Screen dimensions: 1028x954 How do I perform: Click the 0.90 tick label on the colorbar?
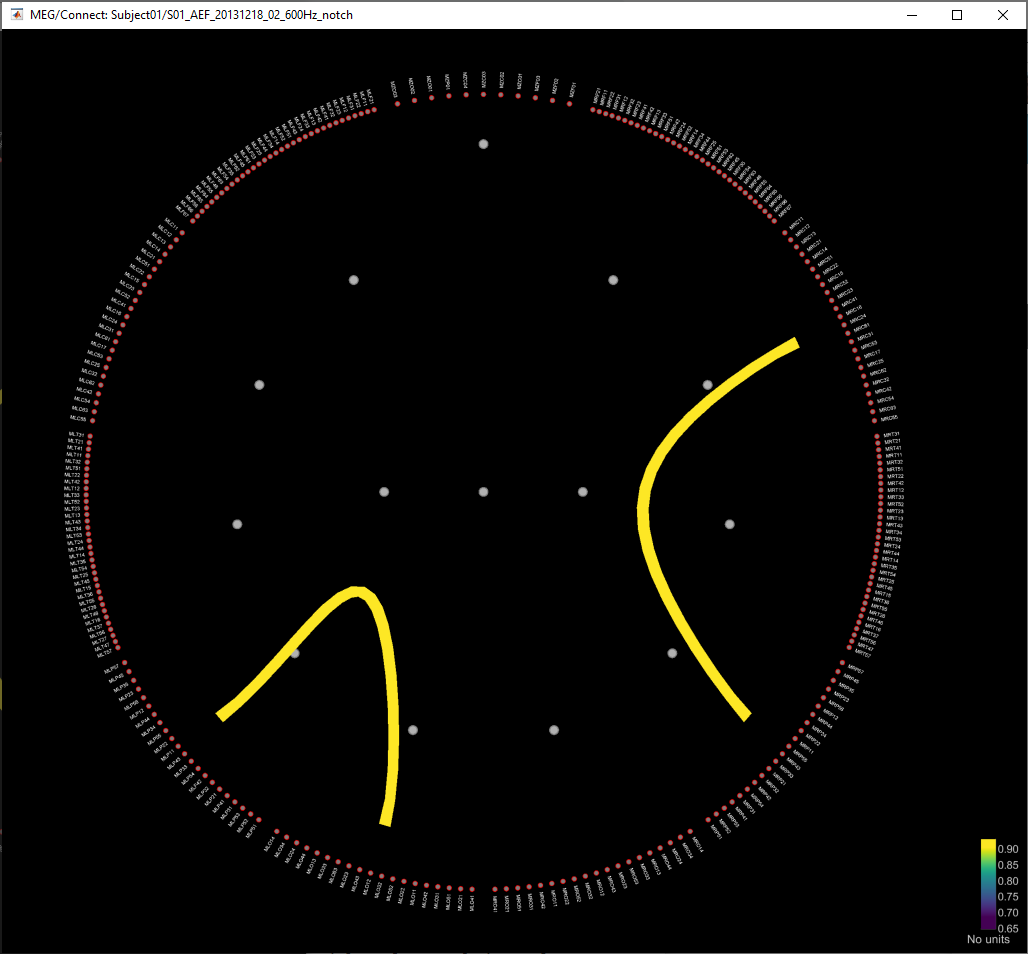click(1008, 848)
